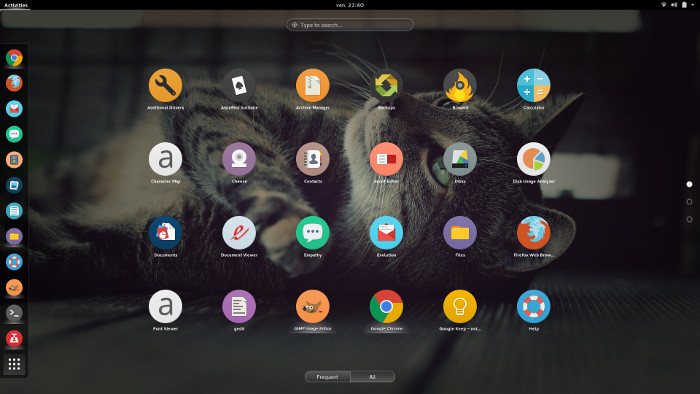Open the Disks utility
The height and width of the screenshot is (394, 700).
tap(460, 159)
